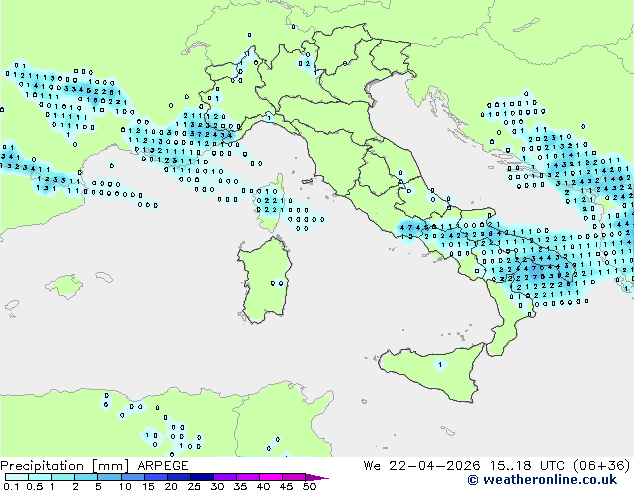The image size is (634, 490).
Task: Click the 2–5 mm legend color swatch
Action: pyautogui.click(x=87, y=477)
